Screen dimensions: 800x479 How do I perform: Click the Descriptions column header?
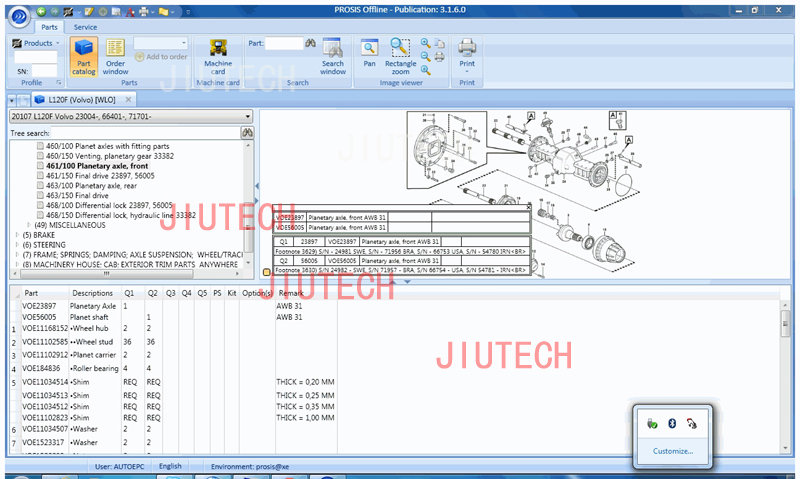tap(94, 293)
